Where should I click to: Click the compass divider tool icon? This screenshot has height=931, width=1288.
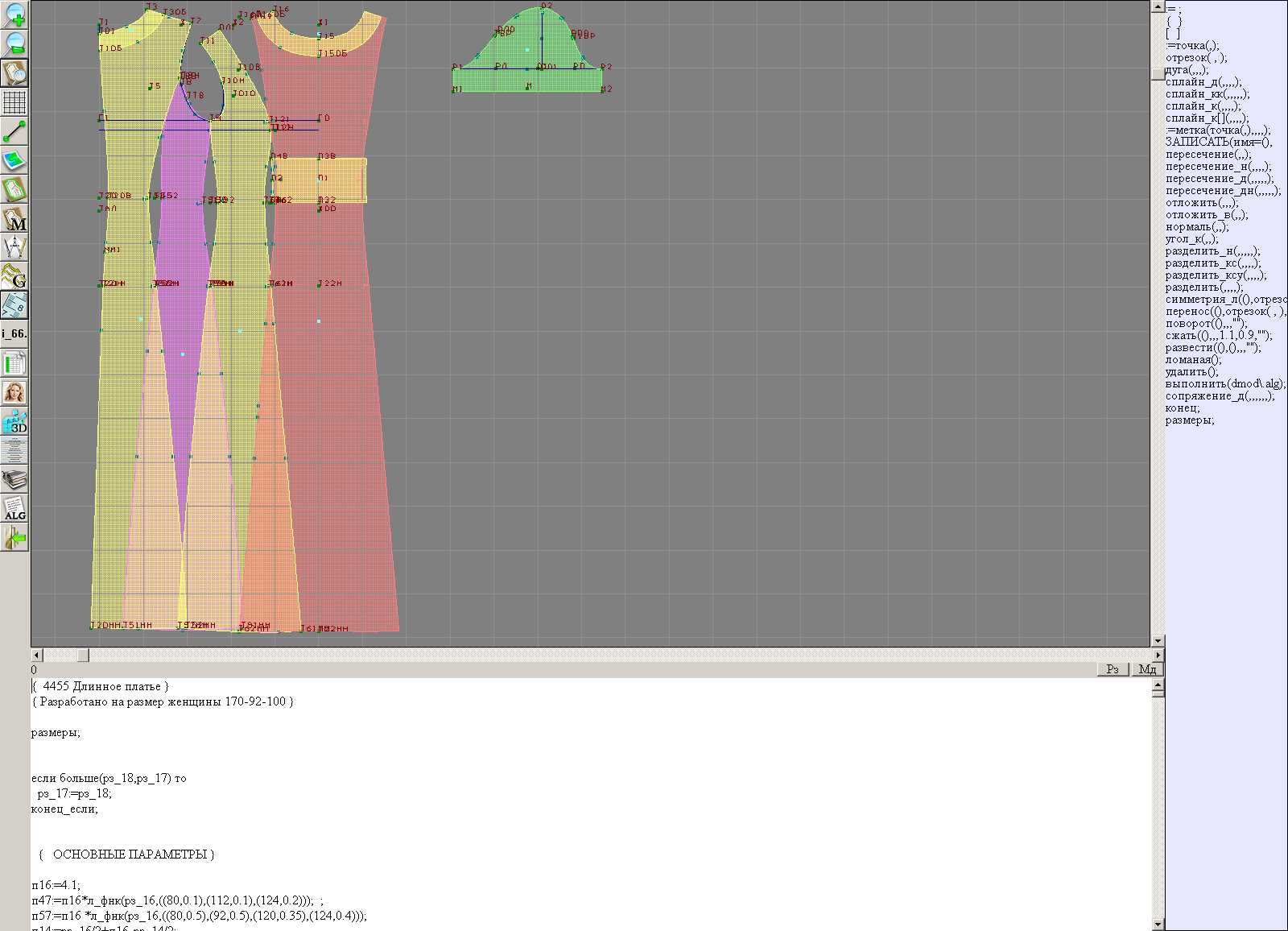[14, 248]
